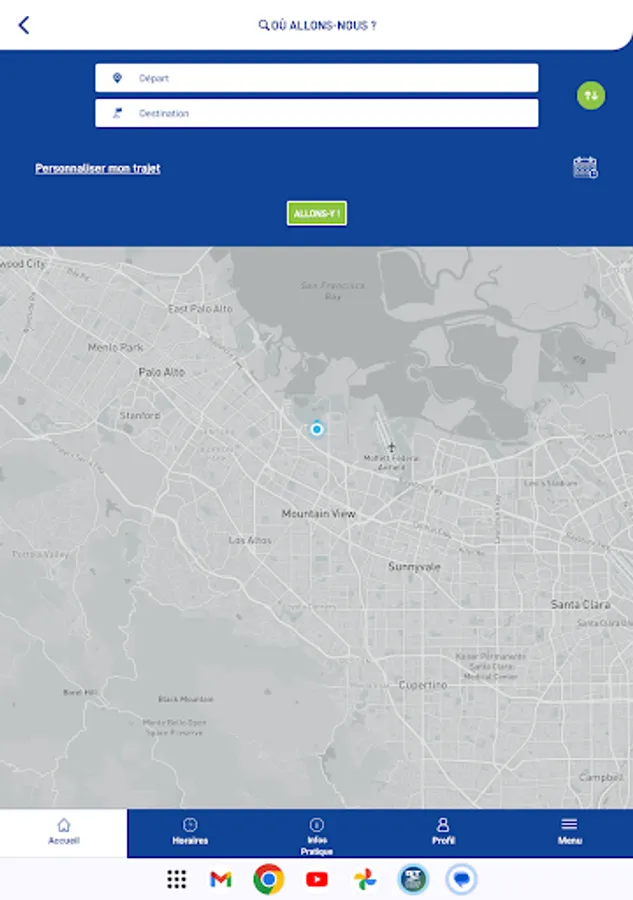Viewport: 633px width, 900px height.
Task: Open the transit app icon in taskbar
Action: pyautogui.click(x=413, y=879)
